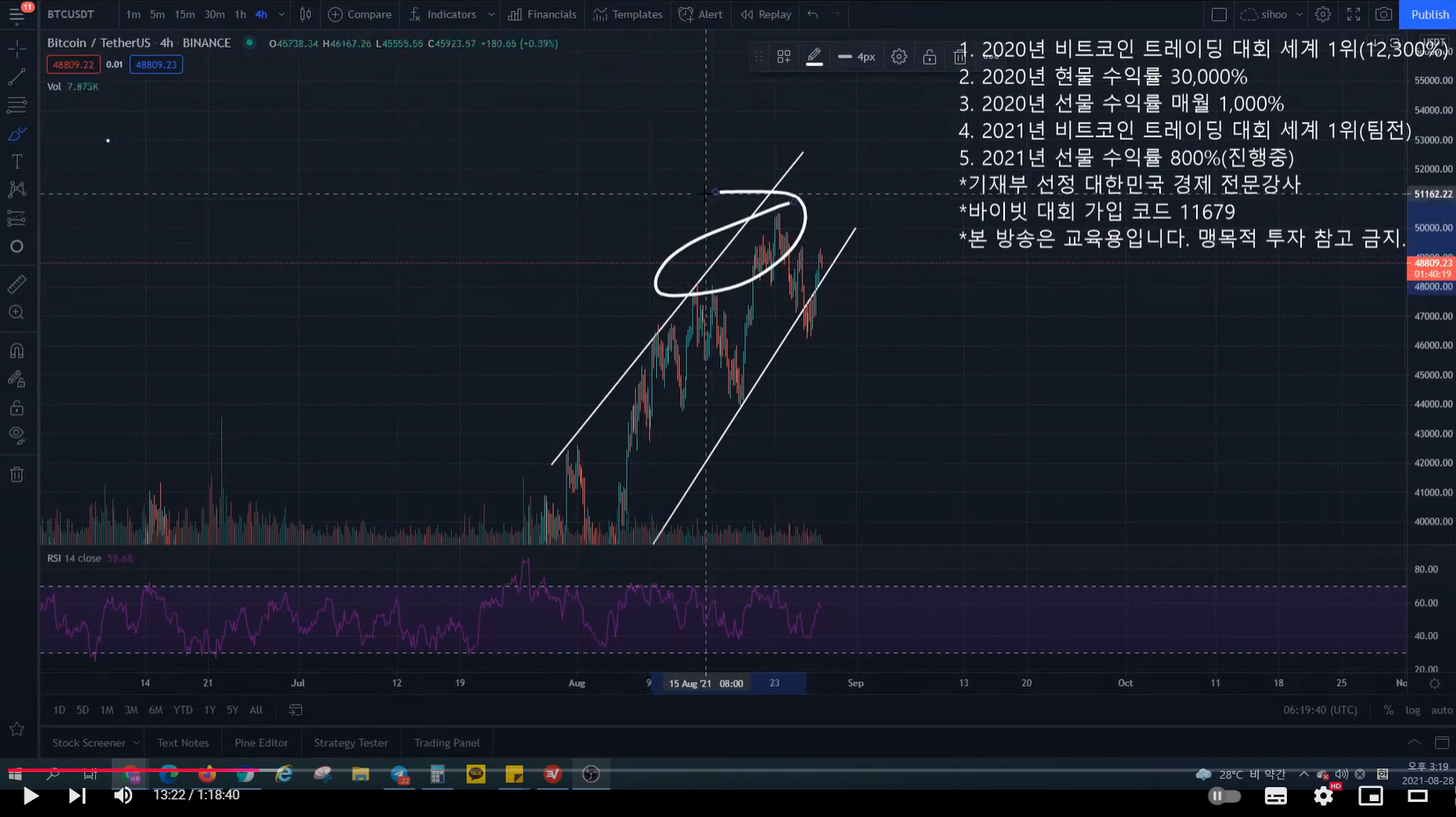Open sihoo layout dropdown

1272,14
